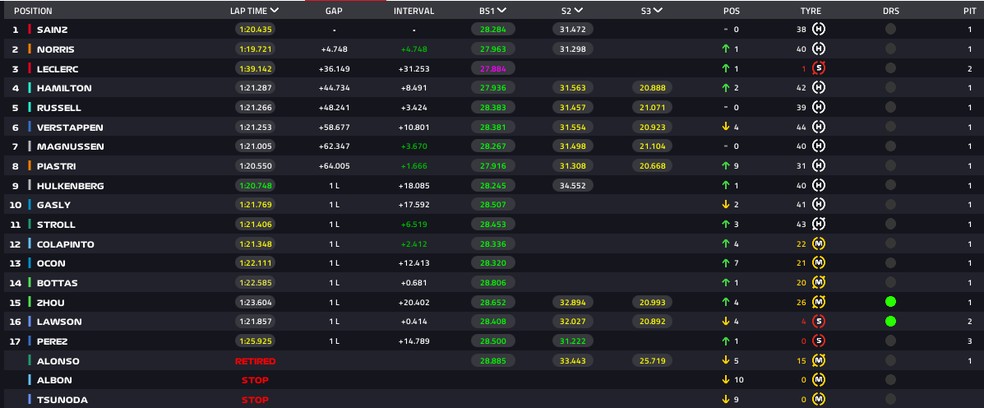The width and height of the screenshot is (984, 408).
Task: Click the DRS column header
Action: click(890, 11)
